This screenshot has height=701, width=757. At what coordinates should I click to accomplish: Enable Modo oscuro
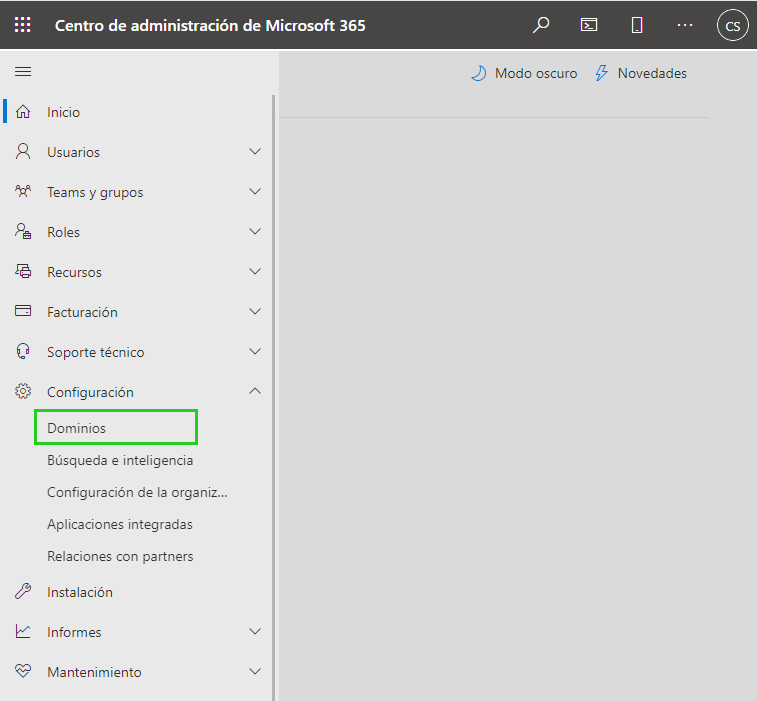536,73
